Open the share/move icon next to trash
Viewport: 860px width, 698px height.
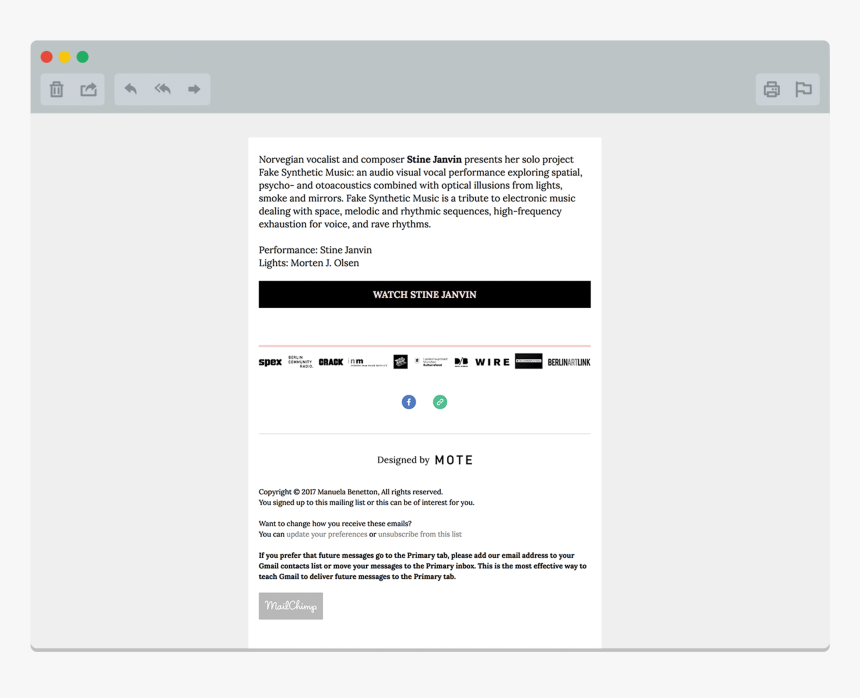pos(89,89)
